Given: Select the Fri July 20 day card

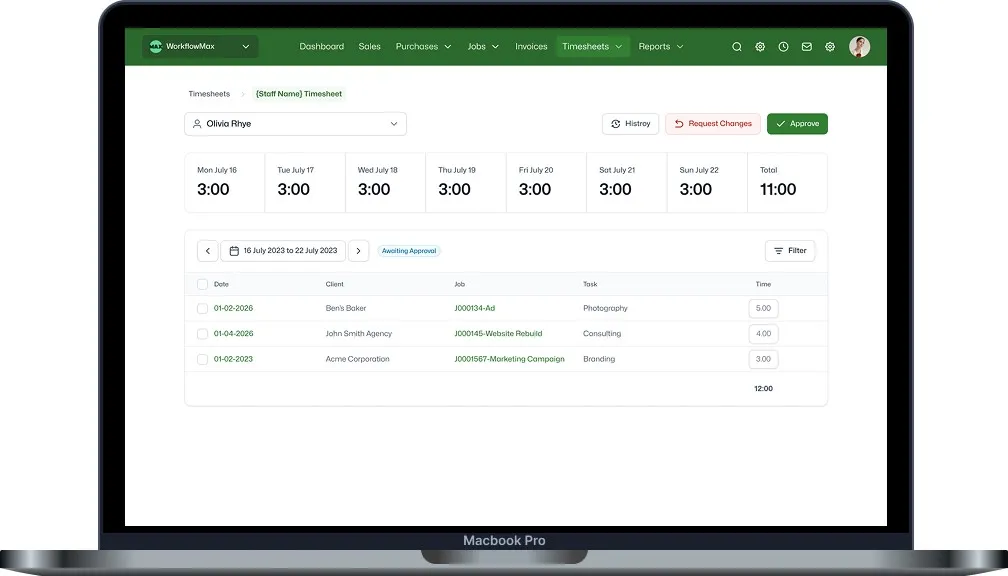Looking at the screenshot, I should [x=546, y=183].
